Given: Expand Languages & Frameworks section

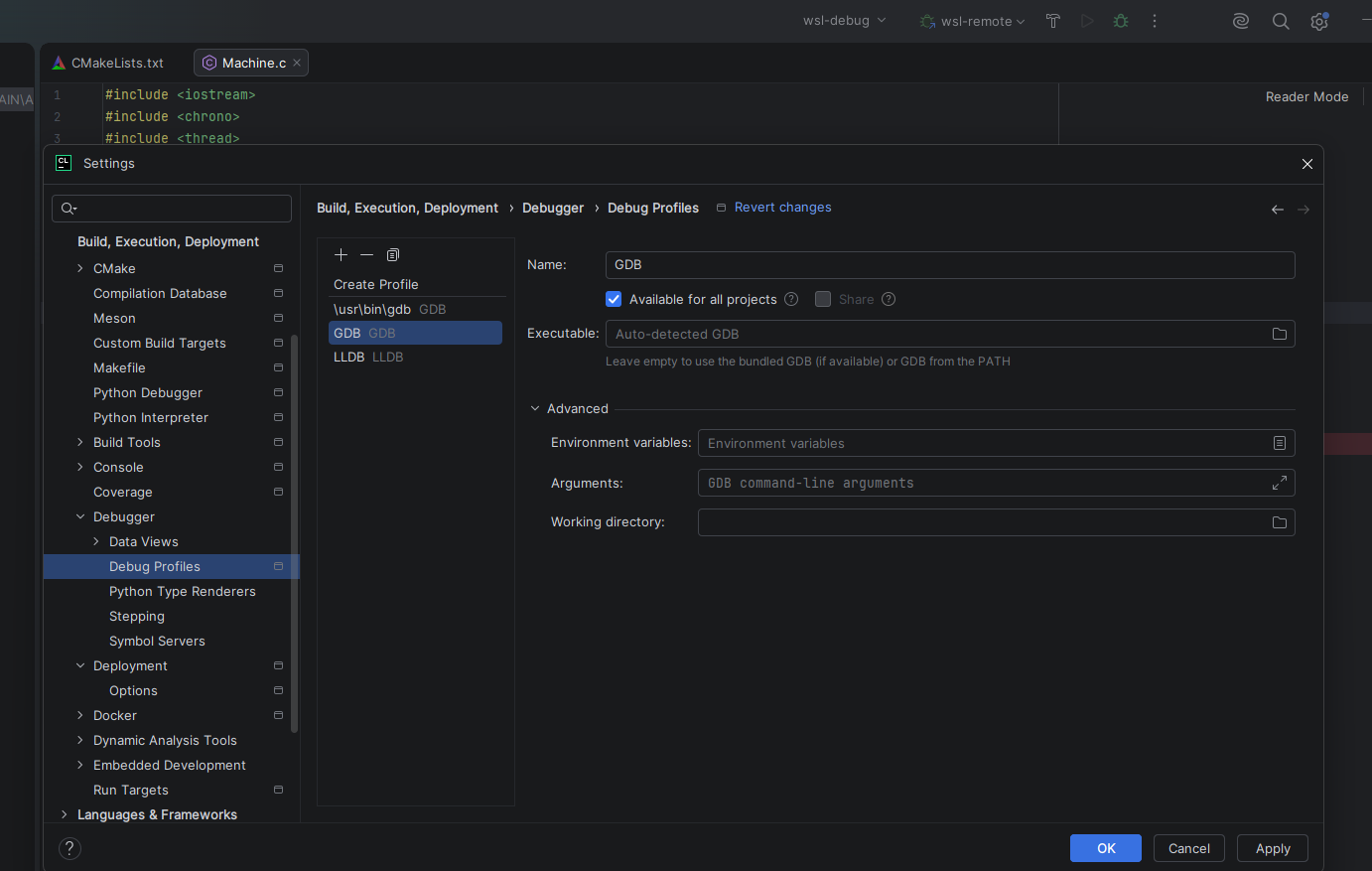Looking at the screenshot, I should pyautogui.click(x=65, y=814).
